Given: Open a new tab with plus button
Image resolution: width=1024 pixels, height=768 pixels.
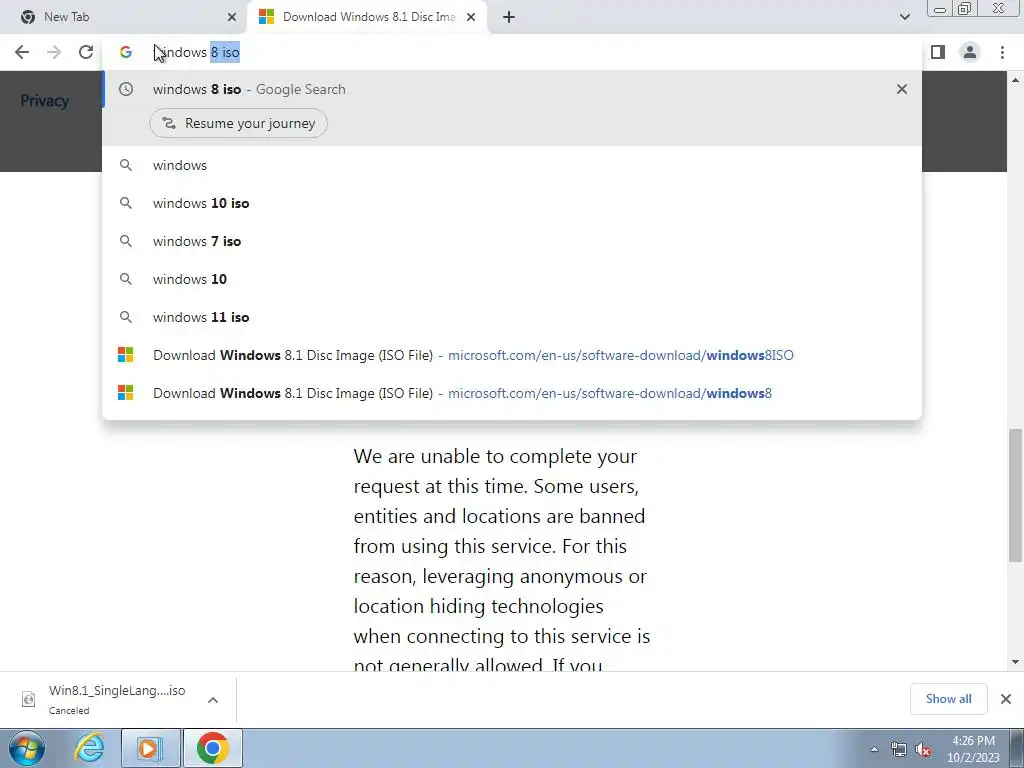Looking at the screenshot, I should (x=509, y=17).
